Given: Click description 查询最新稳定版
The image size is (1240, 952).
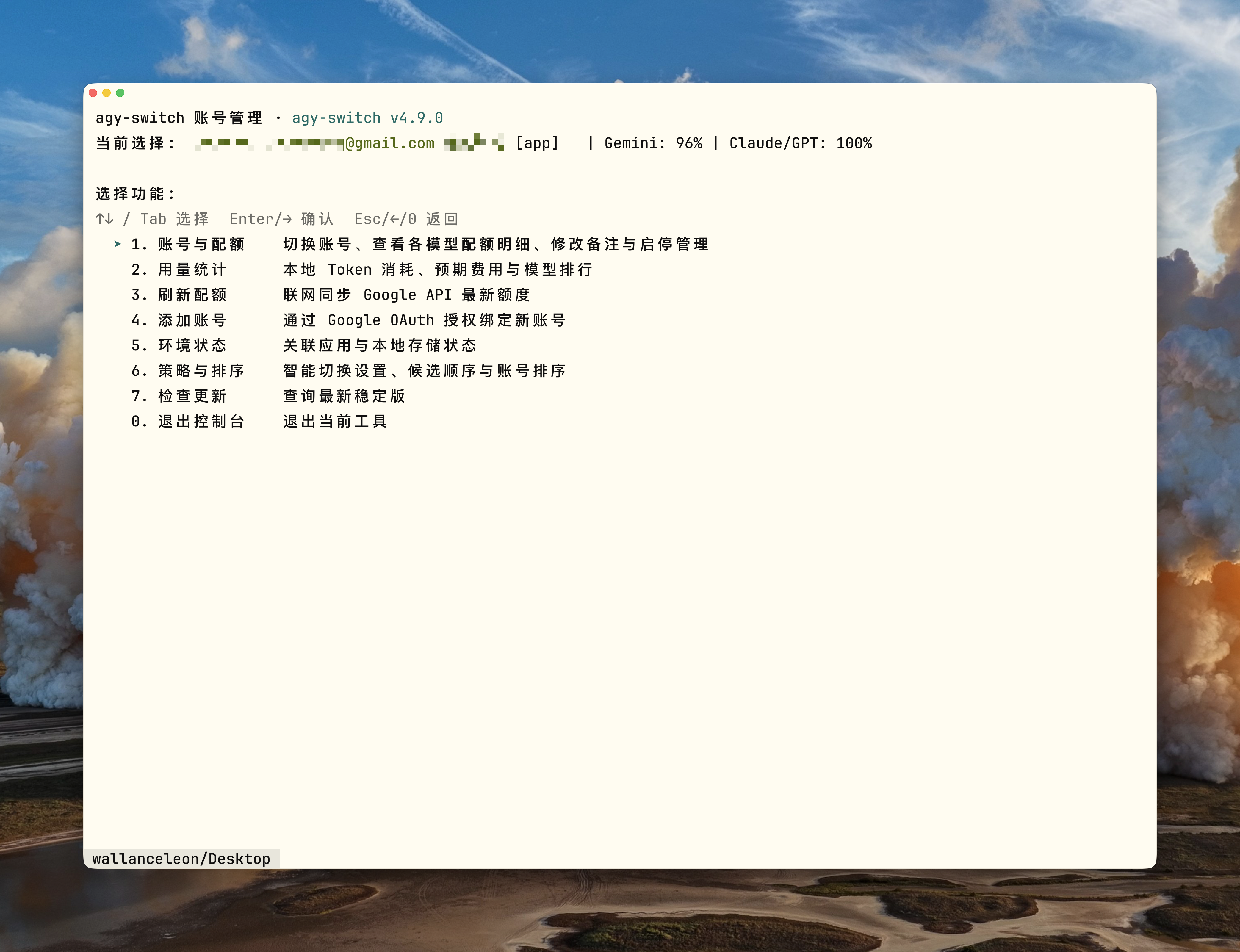Looking at the screenshot, I should tap(344, 396).
